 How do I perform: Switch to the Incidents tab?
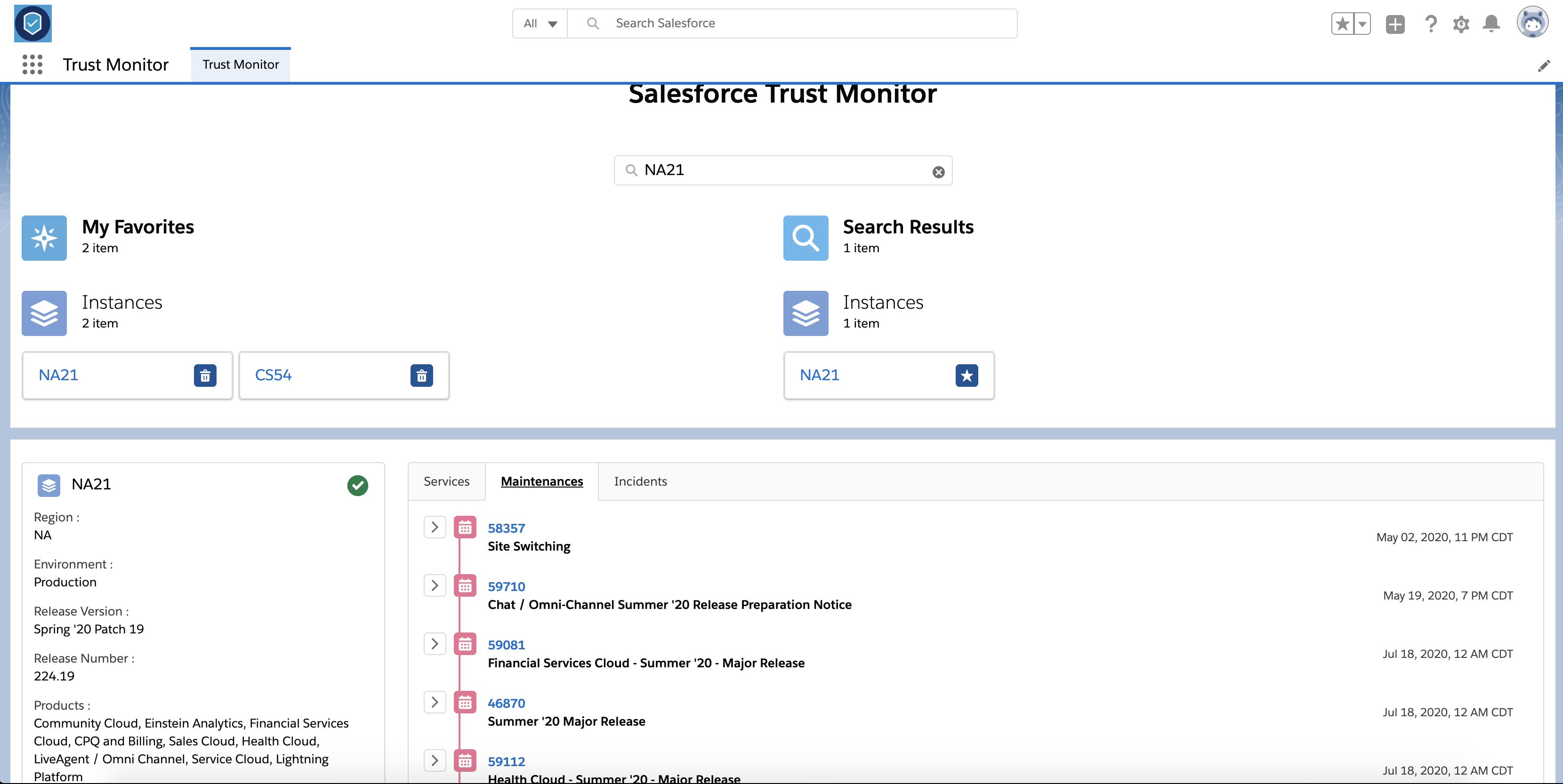[x=640, y=481]
